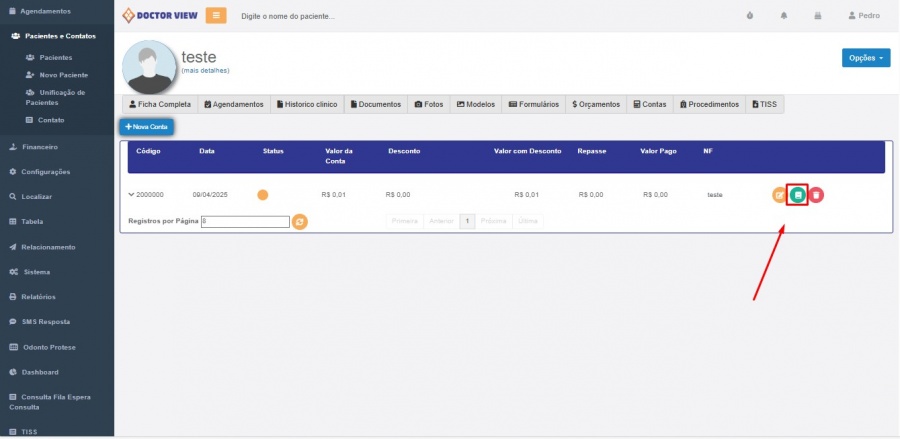The height and width of the screenshot is (439, 900).
Task: Refresh the list with the orange reload icon
Action: [299, 221]
